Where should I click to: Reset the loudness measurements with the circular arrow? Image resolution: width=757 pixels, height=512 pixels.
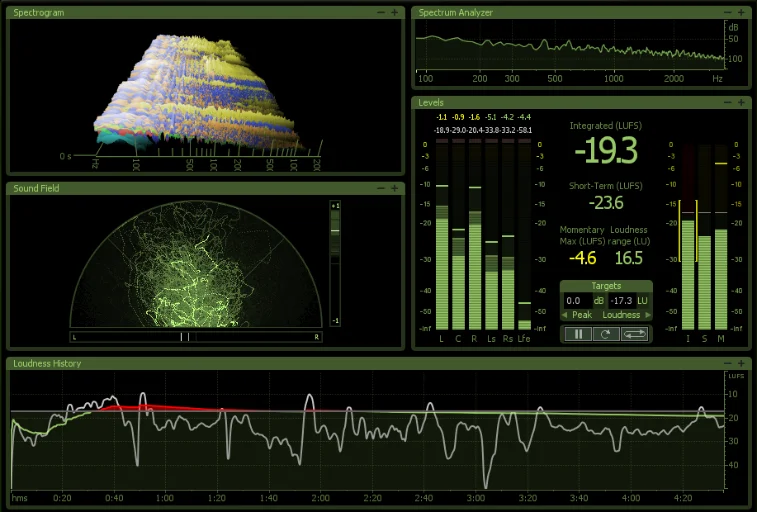(x=606, y=334)
